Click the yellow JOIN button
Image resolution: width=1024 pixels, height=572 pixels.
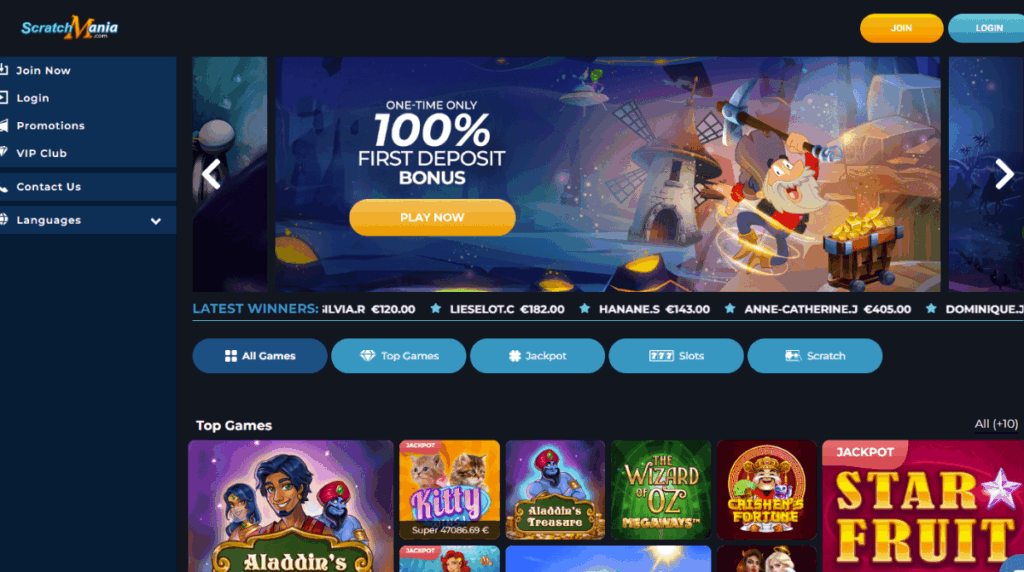pyautogui.click(x=901, y=28)
